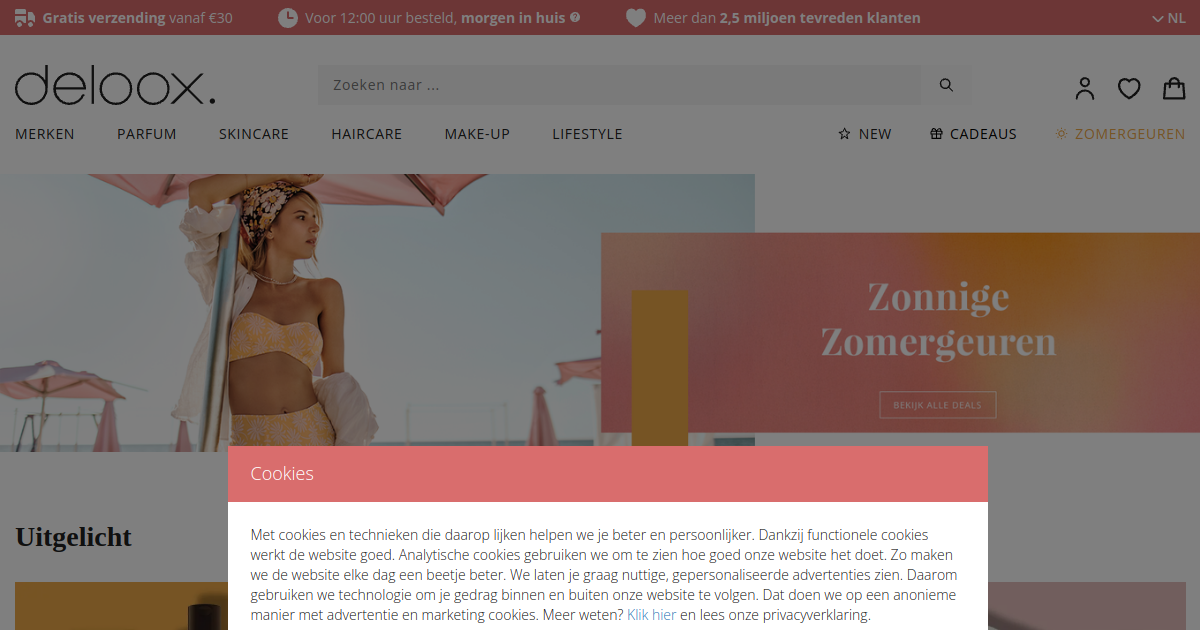
Task: Follow the 'Klik hier' cookie link
Action: (x=652, y=615)
